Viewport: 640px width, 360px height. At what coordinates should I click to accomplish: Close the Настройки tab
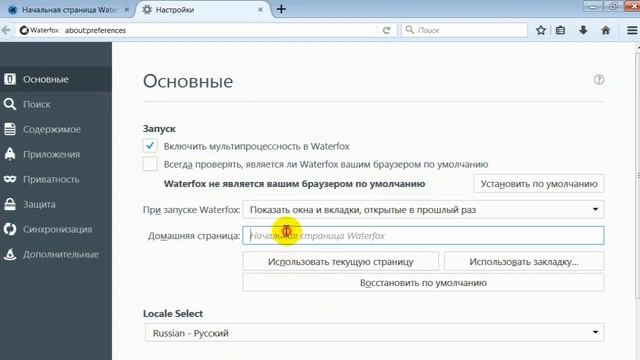point(260,9)
